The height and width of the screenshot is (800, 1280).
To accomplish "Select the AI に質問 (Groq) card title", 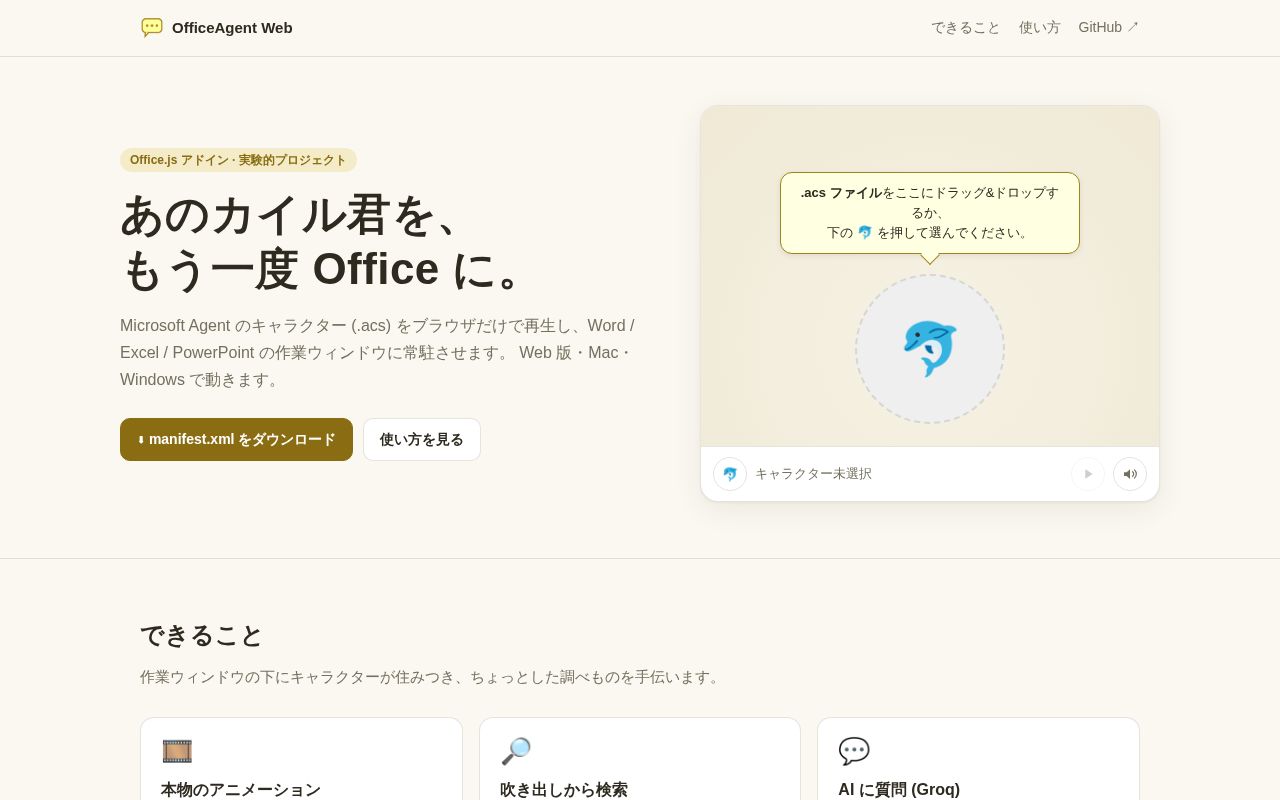I will click(x=899, y=790).
